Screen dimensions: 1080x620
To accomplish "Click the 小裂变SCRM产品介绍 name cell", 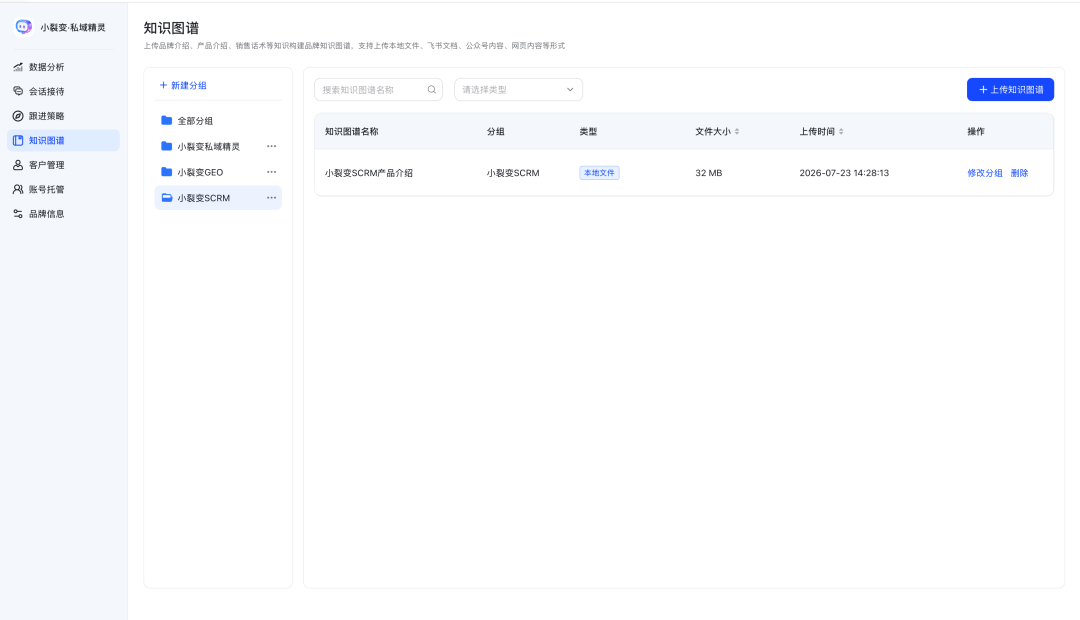I will (x=368, y=173).
